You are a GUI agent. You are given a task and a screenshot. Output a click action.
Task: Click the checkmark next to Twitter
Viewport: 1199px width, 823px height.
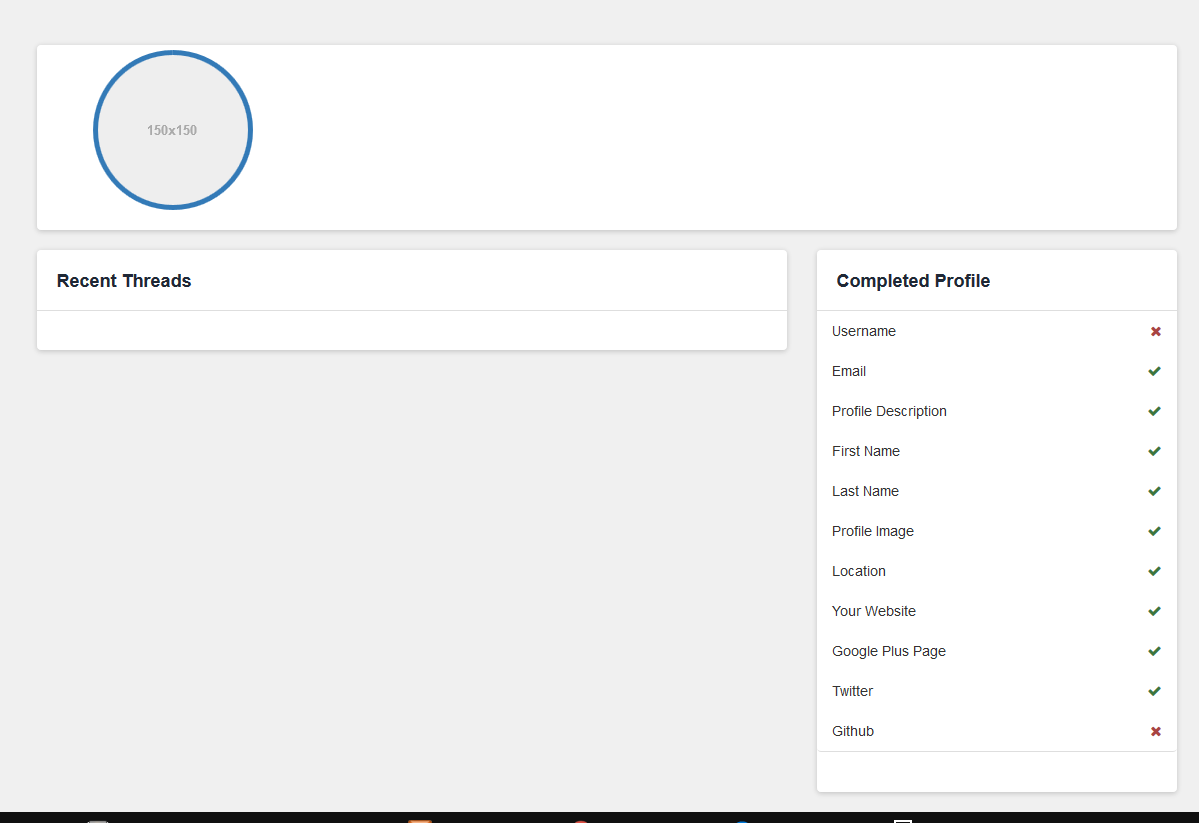tap(1155, 691)
